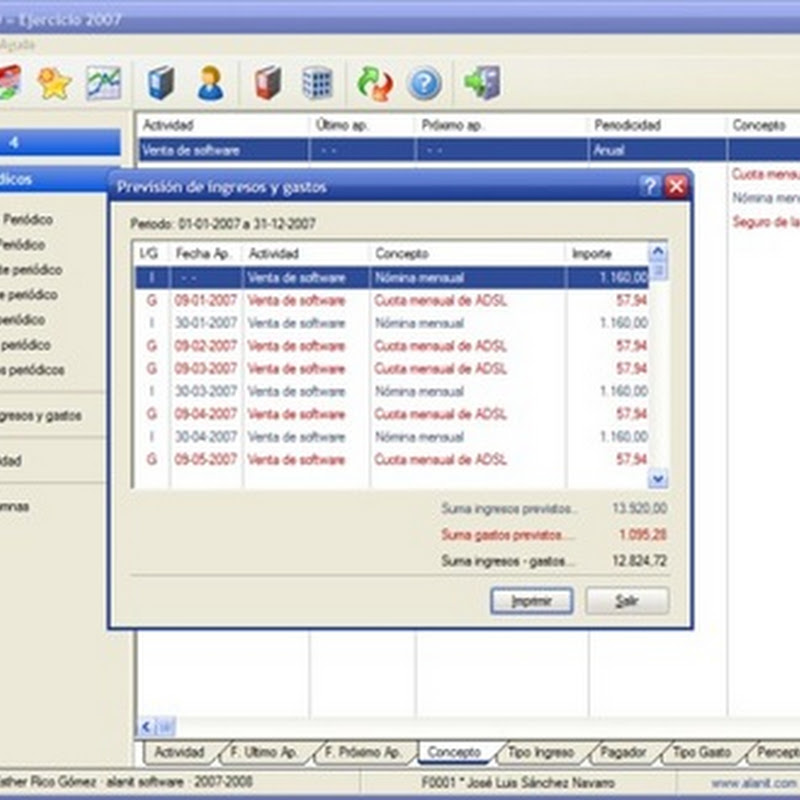The height and width of the screenshot is (800, 800).
Task: Click the dialog's Concepto column header
Action: [467, 254]
